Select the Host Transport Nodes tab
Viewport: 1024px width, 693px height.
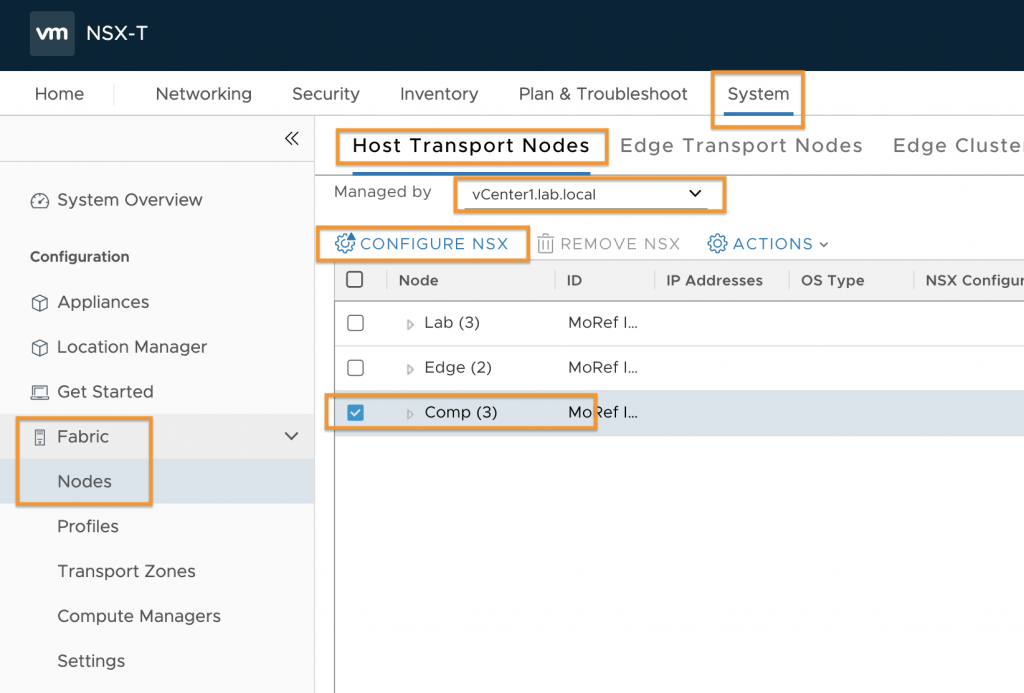tap(471, 145)
